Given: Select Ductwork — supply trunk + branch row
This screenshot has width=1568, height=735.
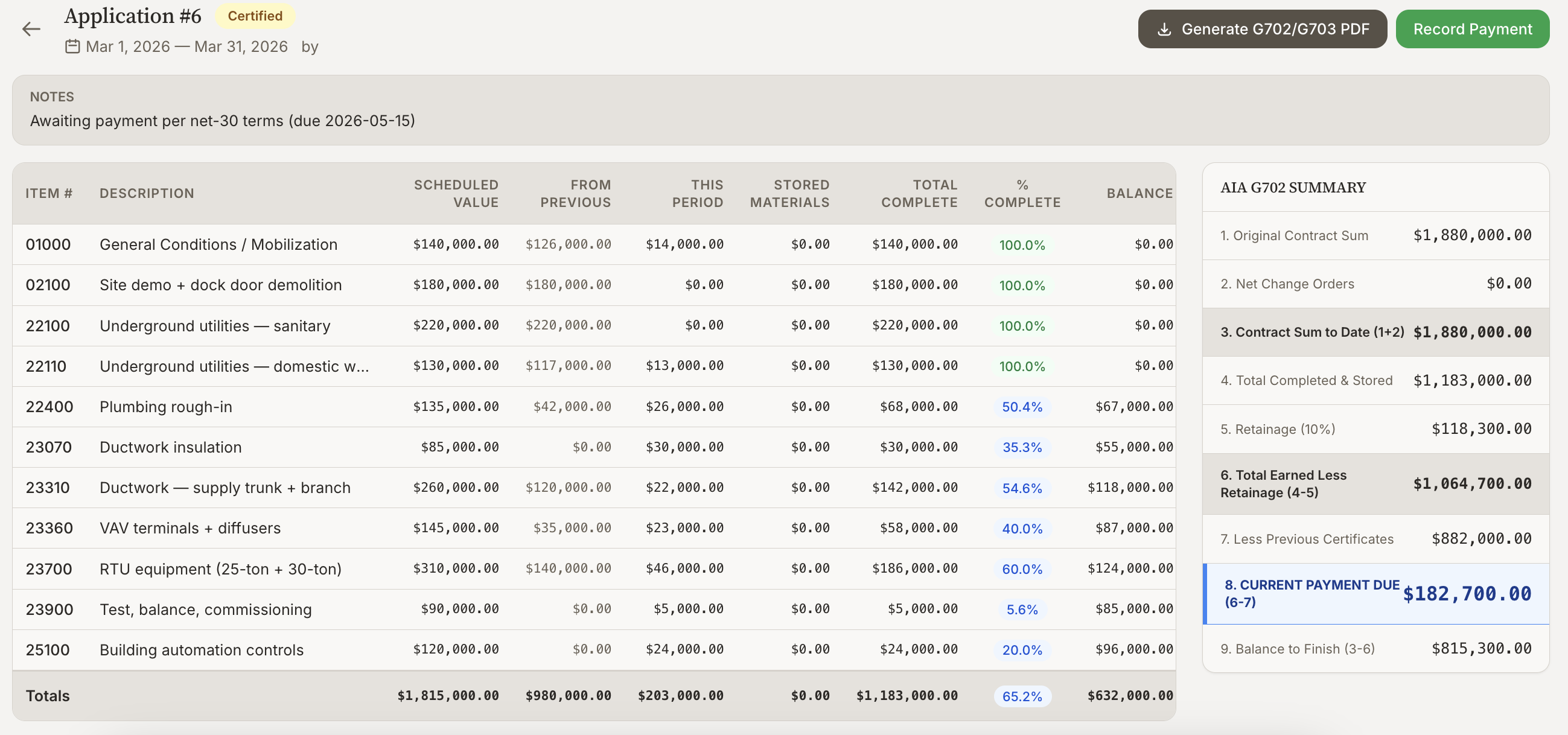Looking at the screenshot, I should click(x=593, y=488).
